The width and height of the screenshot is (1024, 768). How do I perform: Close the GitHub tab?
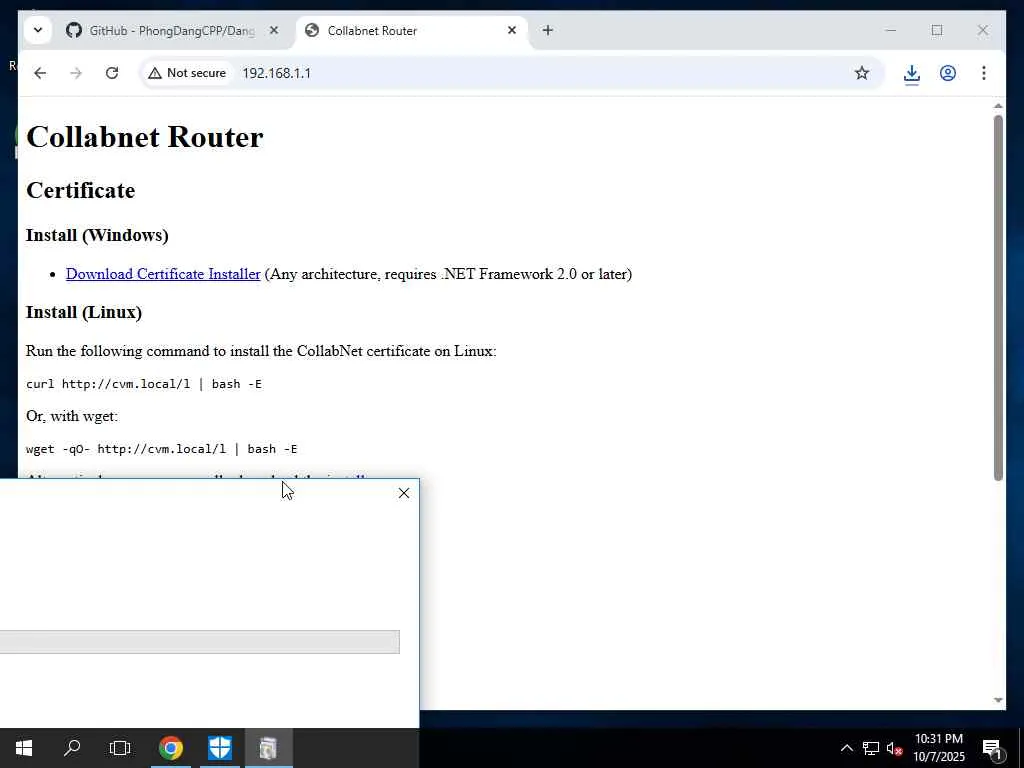point(274,30)
